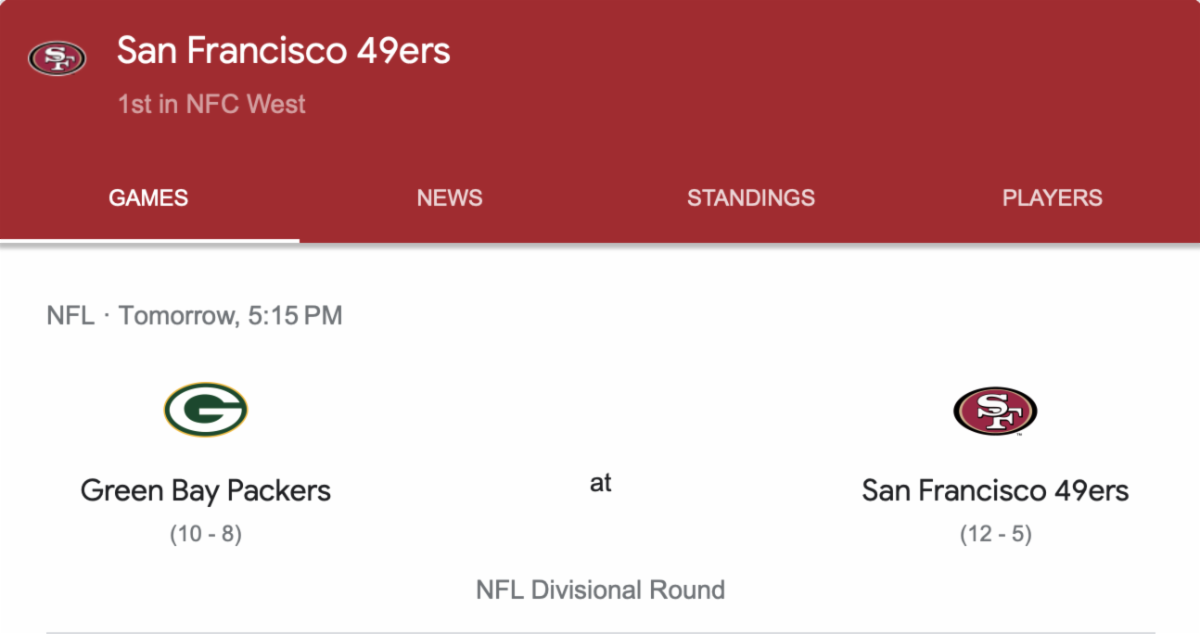The width and height of the screenshot is (1200, 634).
Task: Switch to the GAMES tab
Action: pyautogui.click(x=148, y=198)
